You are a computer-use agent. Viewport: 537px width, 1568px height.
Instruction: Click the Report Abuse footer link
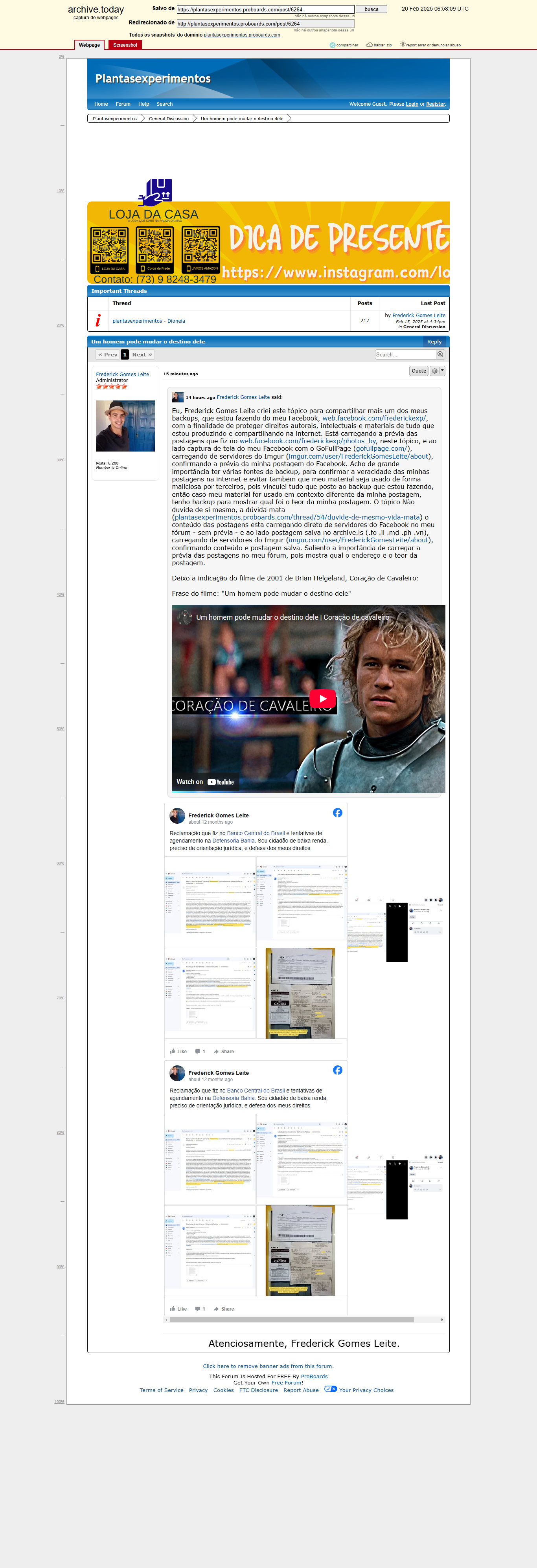point(301,1390)
